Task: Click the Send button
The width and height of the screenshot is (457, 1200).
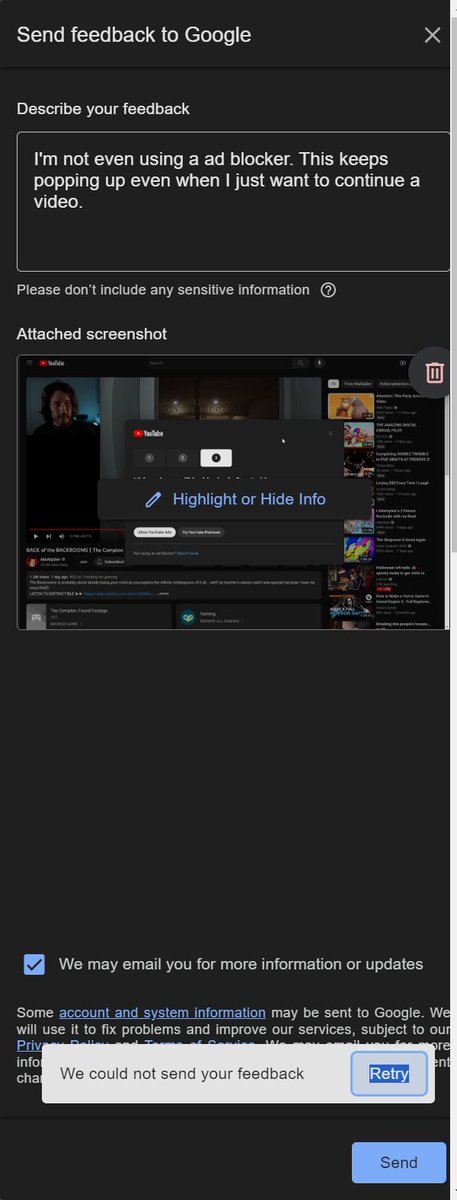Action: point(399,1162)
